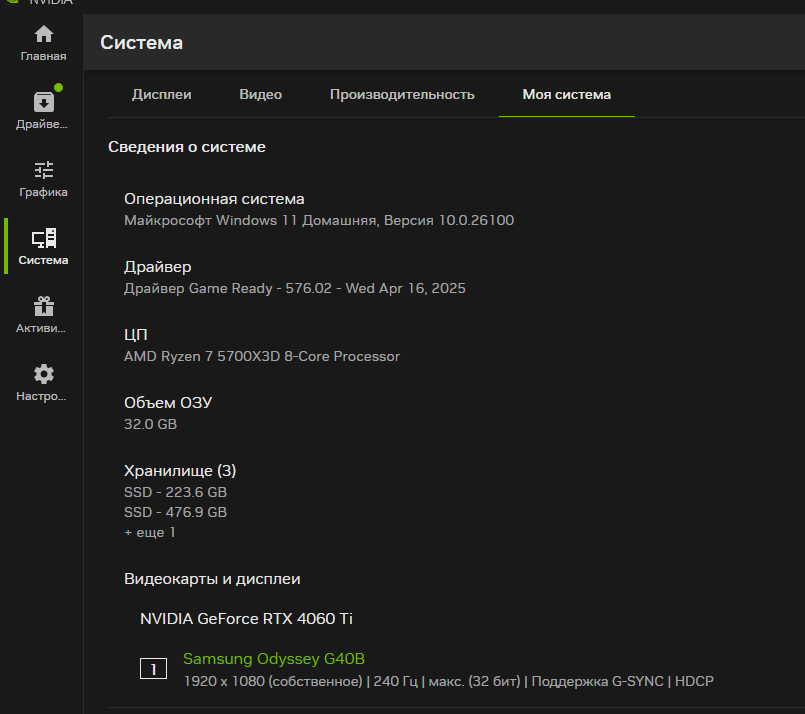Expand storage list via '+ еще 1'
Viewport: 805px width, 714px height.
(x=150, y=532)
